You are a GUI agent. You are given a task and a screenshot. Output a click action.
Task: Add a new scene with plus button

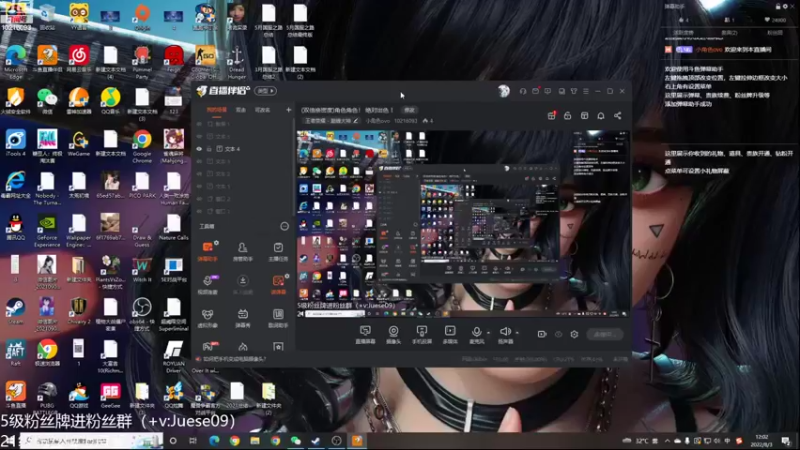tap(288, 110)
